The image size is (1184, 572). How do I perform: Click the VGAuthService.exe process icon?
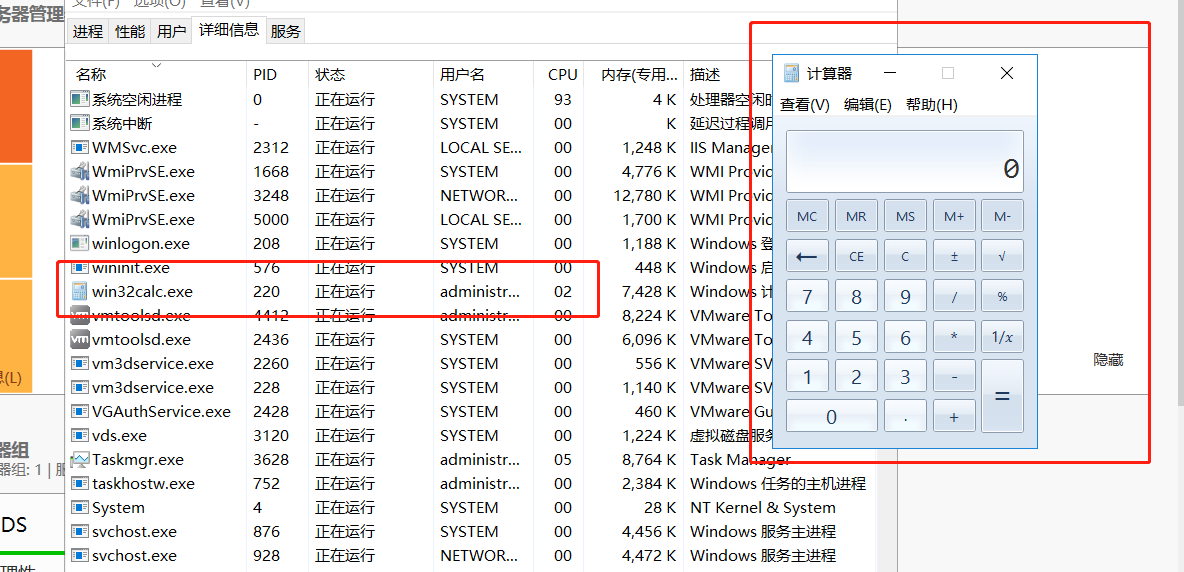coord(80,412)
